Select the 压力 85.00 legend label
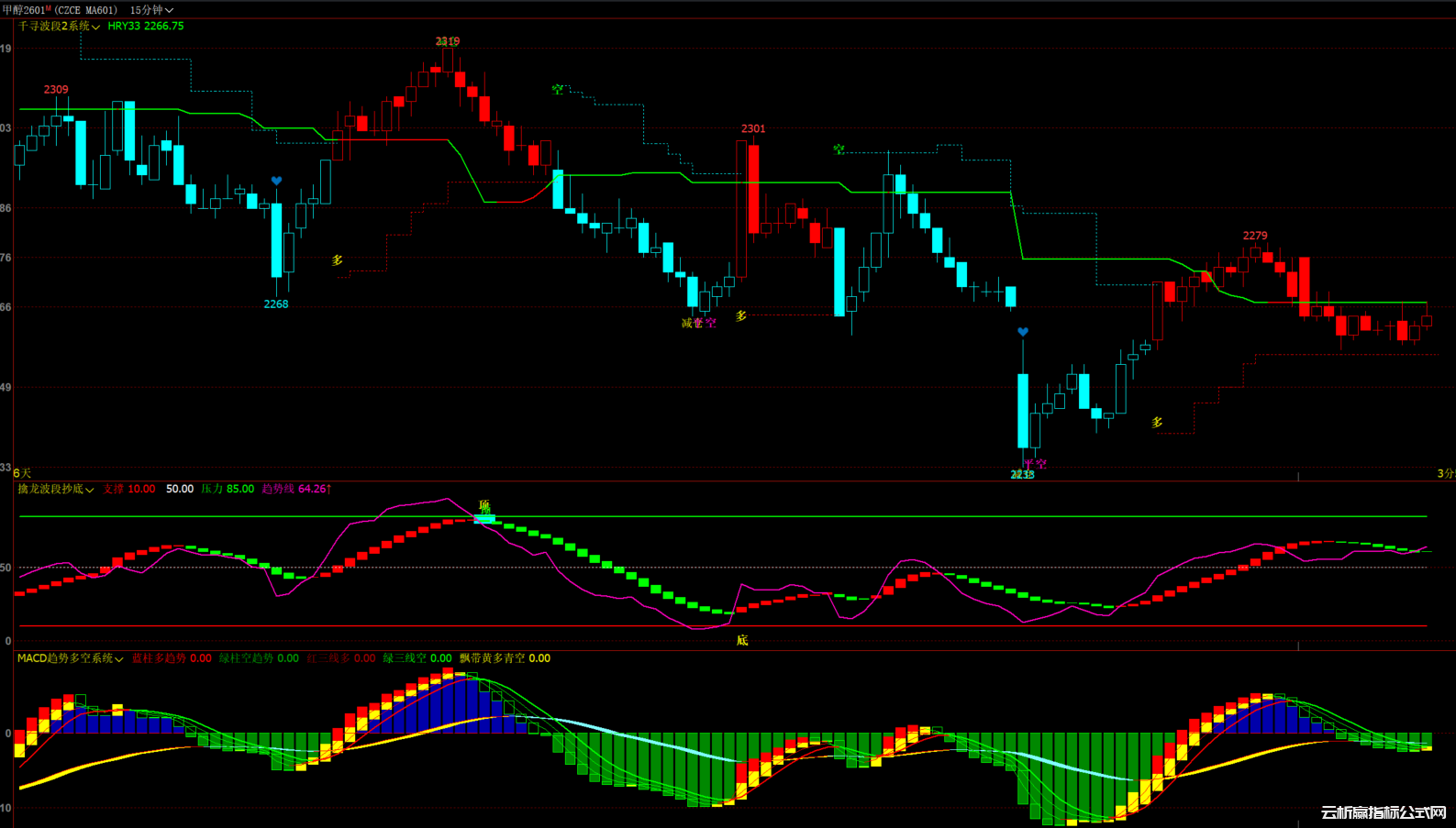 point(228,490)
